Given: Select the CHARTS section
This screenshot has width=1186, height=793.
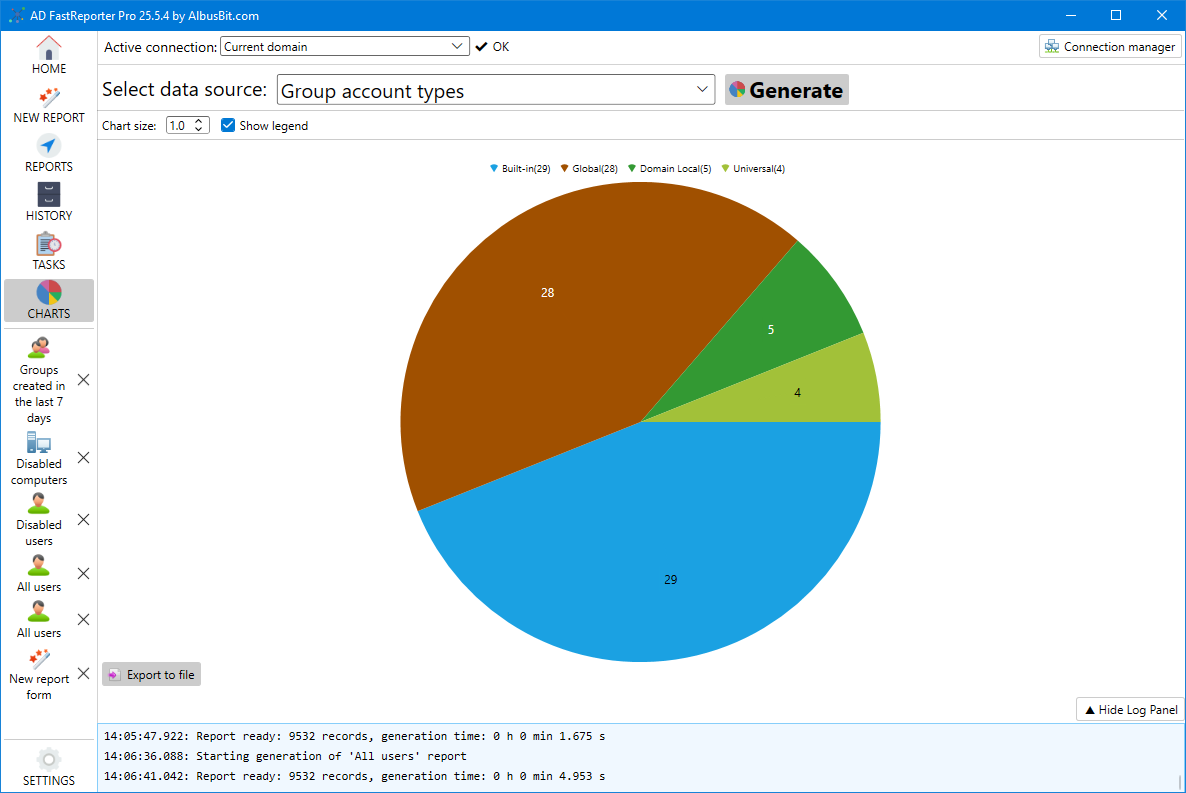Looking at the screenshot, I should [48, 300].
